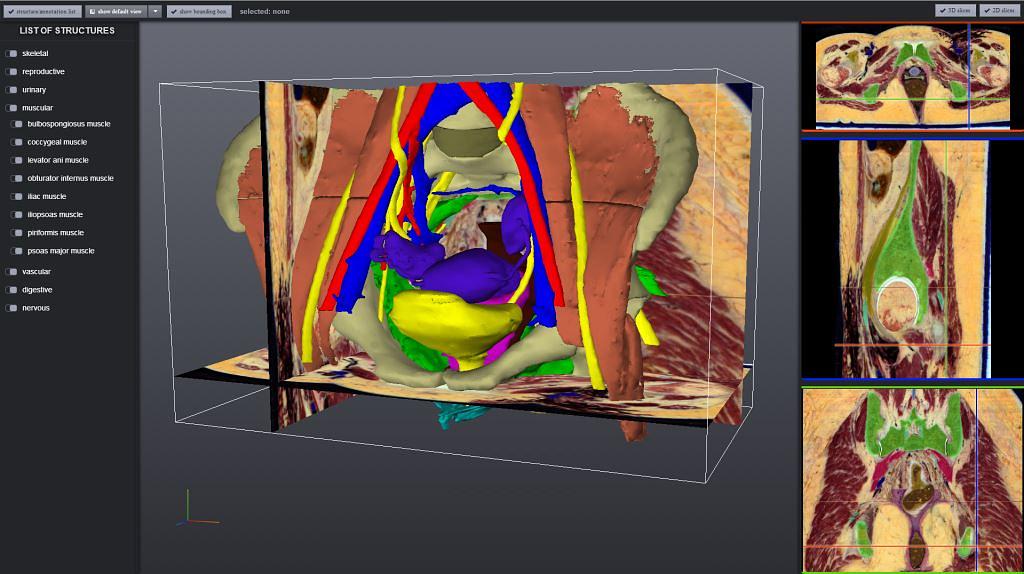Toggle the vascular system switch

click(11, 272)
